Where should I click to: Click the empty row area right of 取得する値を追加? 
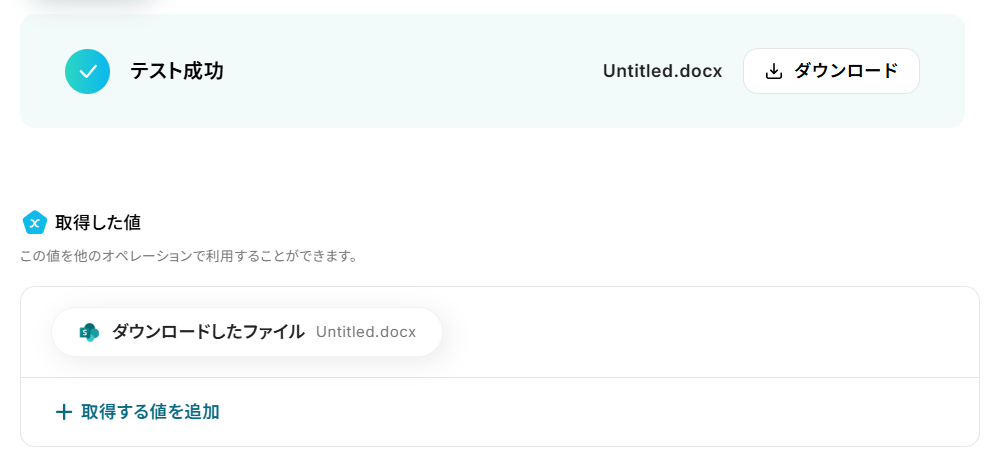600,412
